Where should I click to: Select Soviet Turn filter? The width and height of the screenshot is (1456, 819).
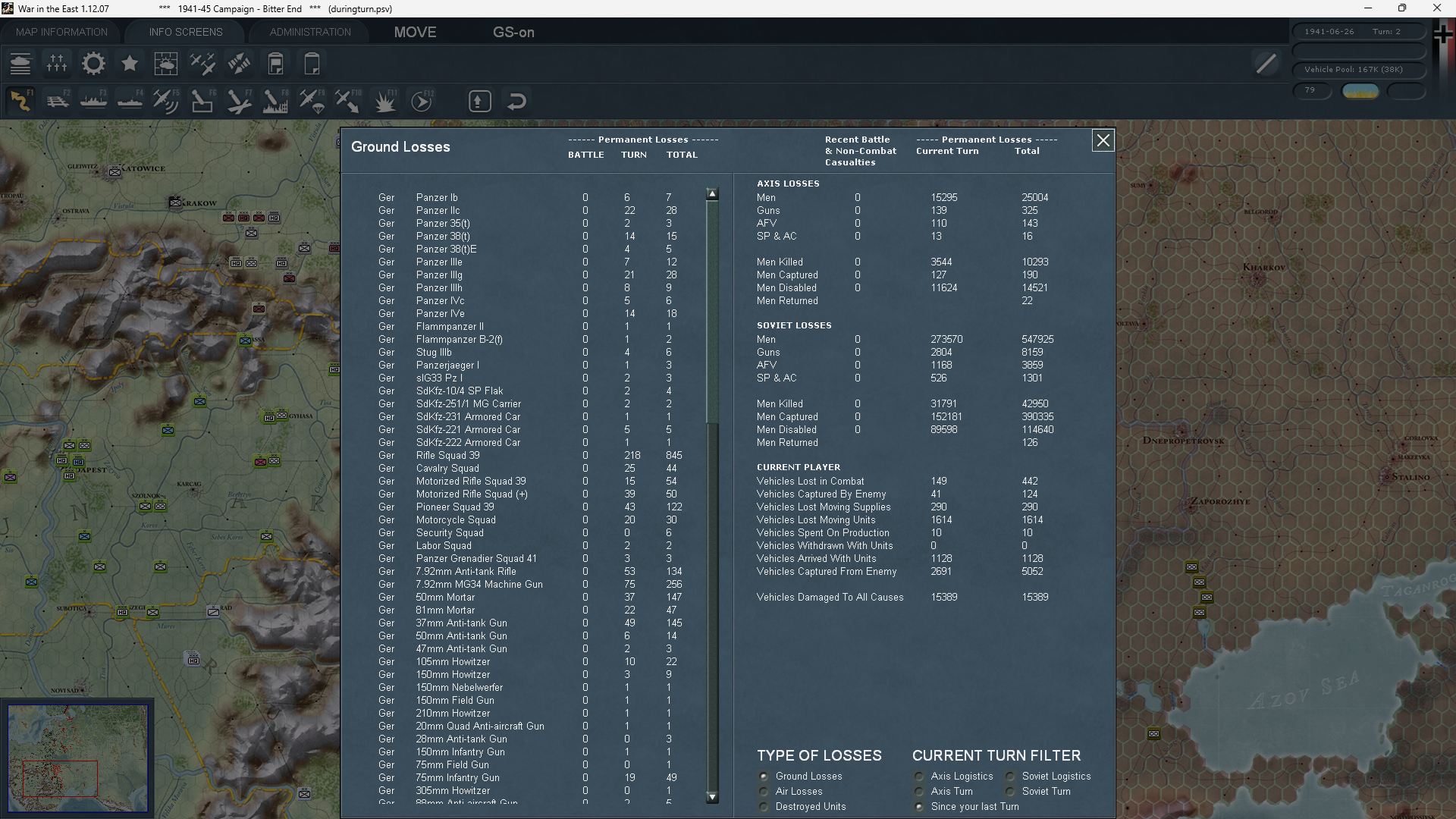pos(1010,791)
